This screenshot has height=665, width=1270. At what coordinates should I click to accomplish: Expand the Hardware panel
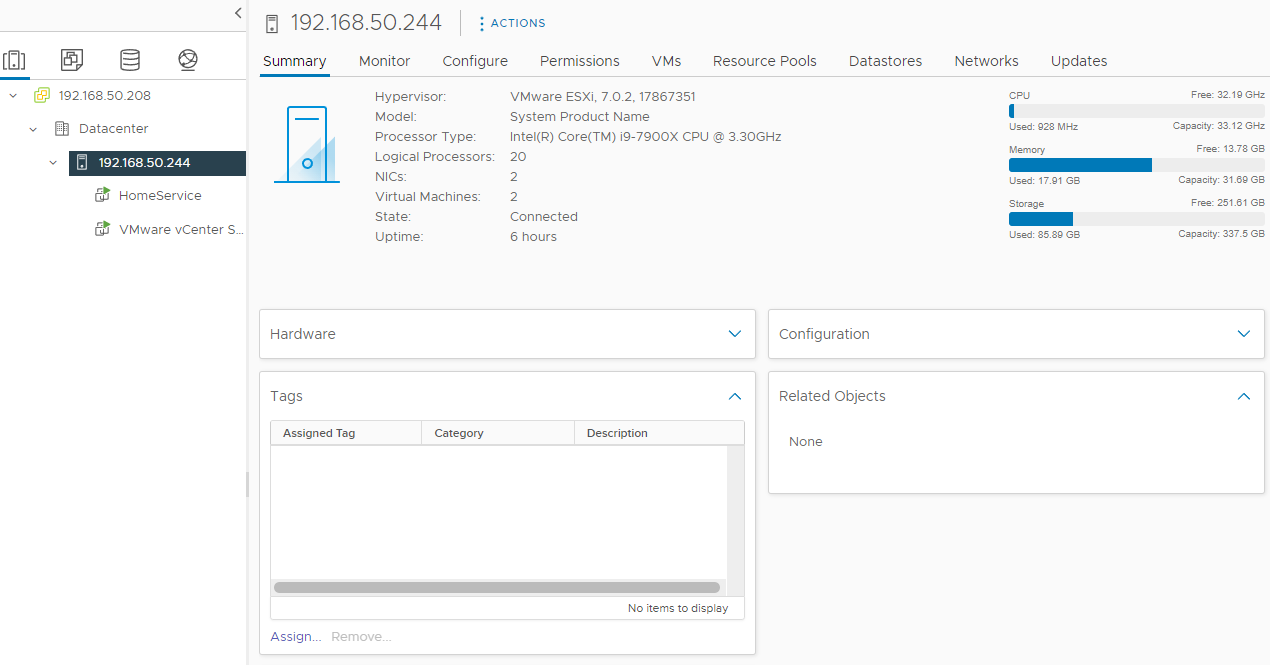tap(735, 334)
